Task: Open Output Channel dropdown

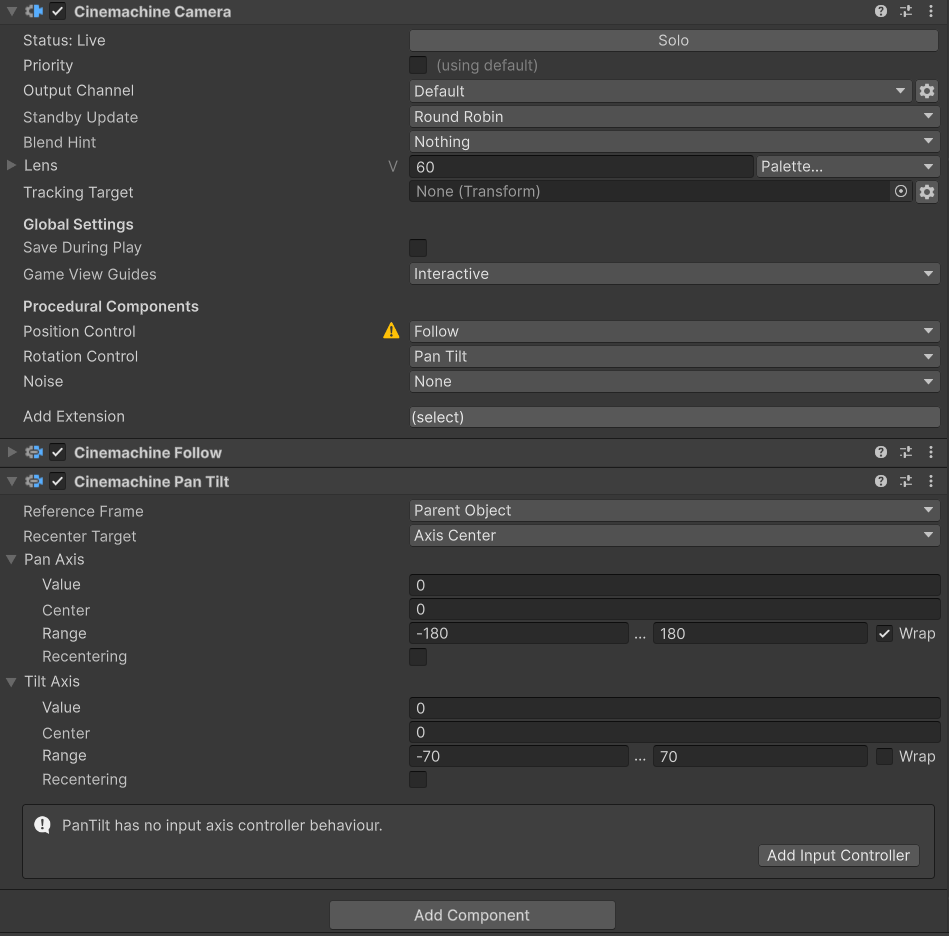Action: pyautogui.click(x=660, y=91)
